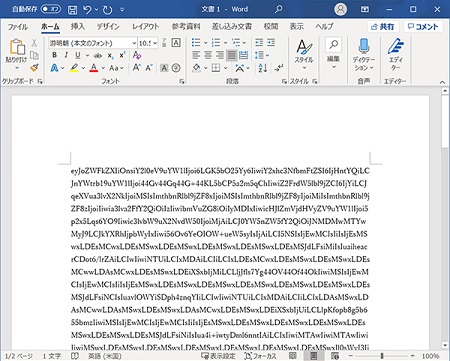Click the title bar search magnifier

(x=278, y=9)
